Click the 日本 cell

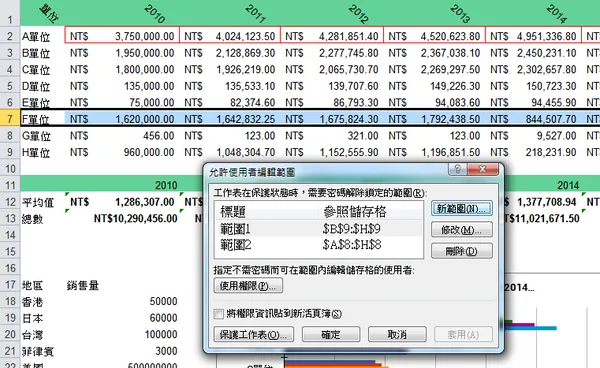pos(42,318)
